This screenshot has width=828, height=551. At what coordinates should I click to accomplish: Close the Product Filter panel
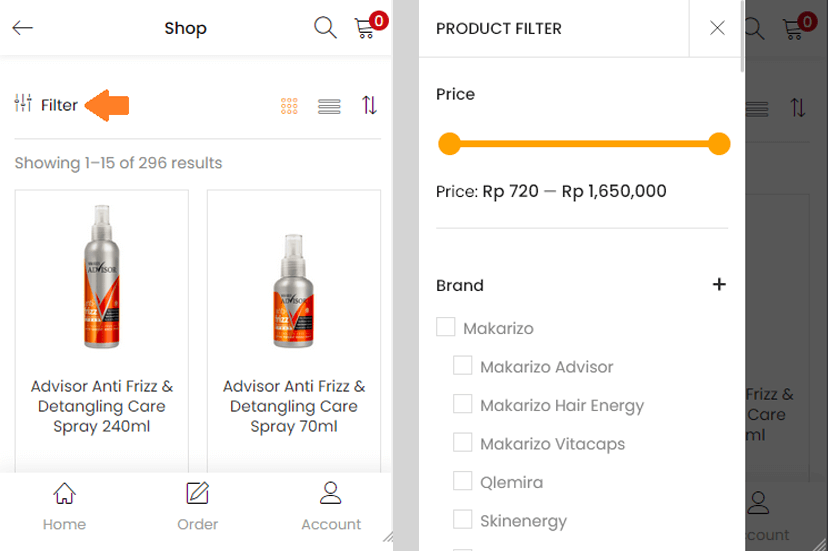(x=717, y=28)
